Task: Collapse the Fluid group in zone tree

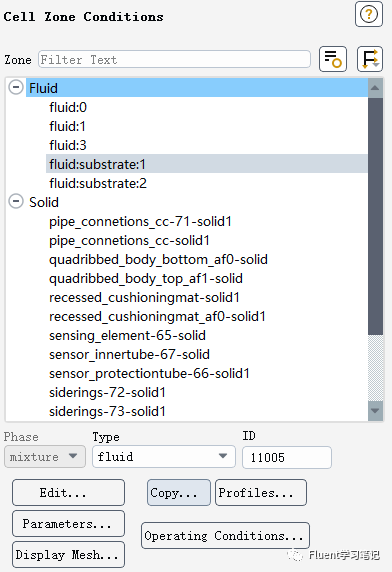Action: [16, 88]
